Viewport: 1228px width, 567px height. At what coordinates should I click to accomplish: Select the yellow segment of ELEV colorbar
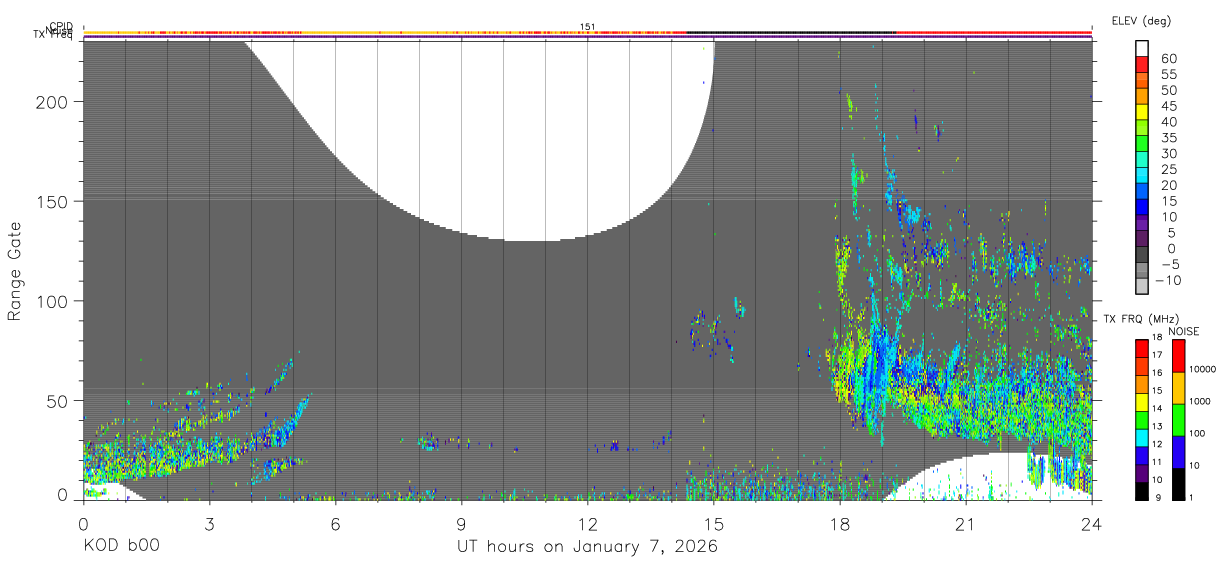pyautogui.click(x=1142, y=111)
